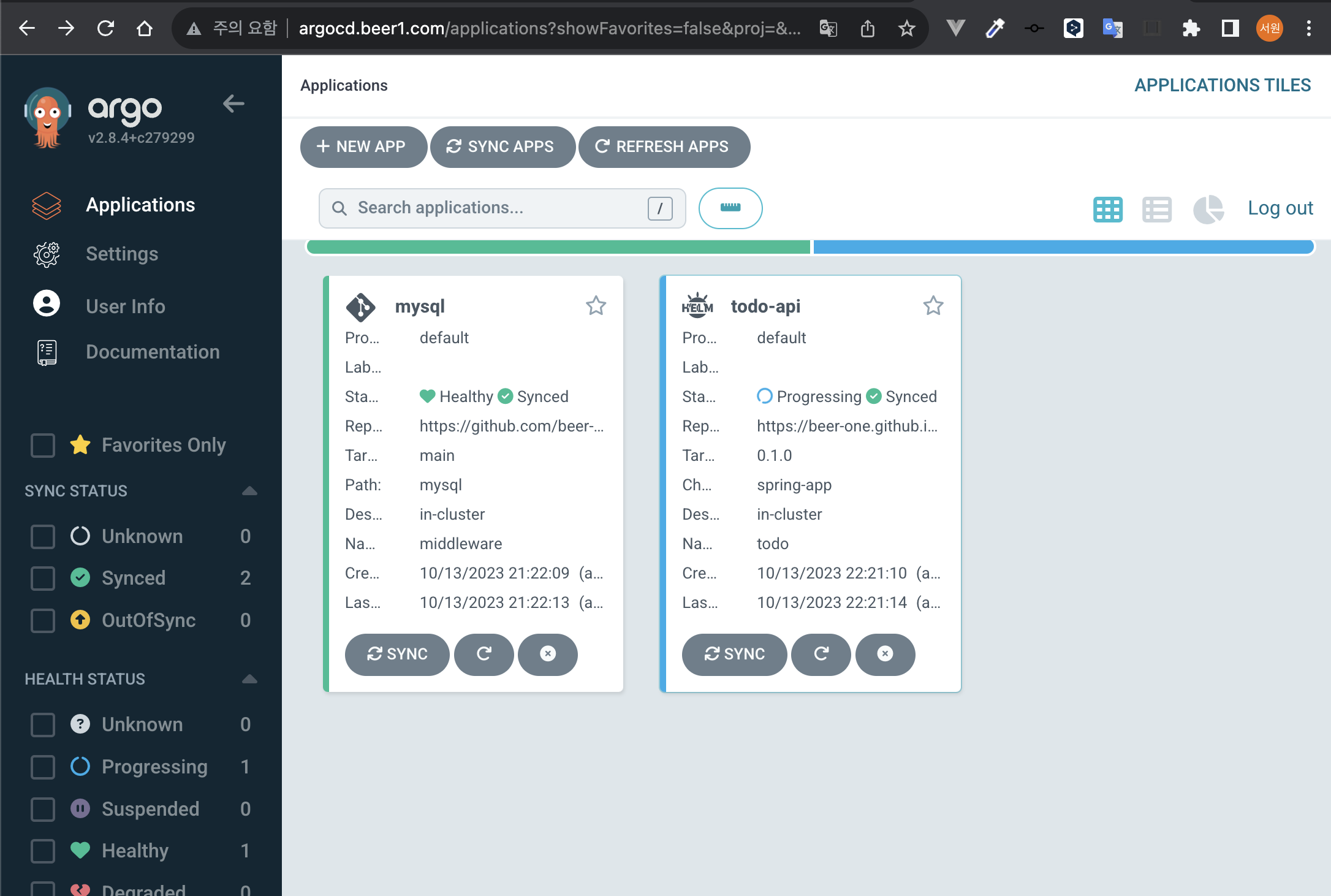Image resolution: width=1331 pixels, height=896 pixels.
Task: Favorite the todo-api application star
Action: click(x=933, y=305)
